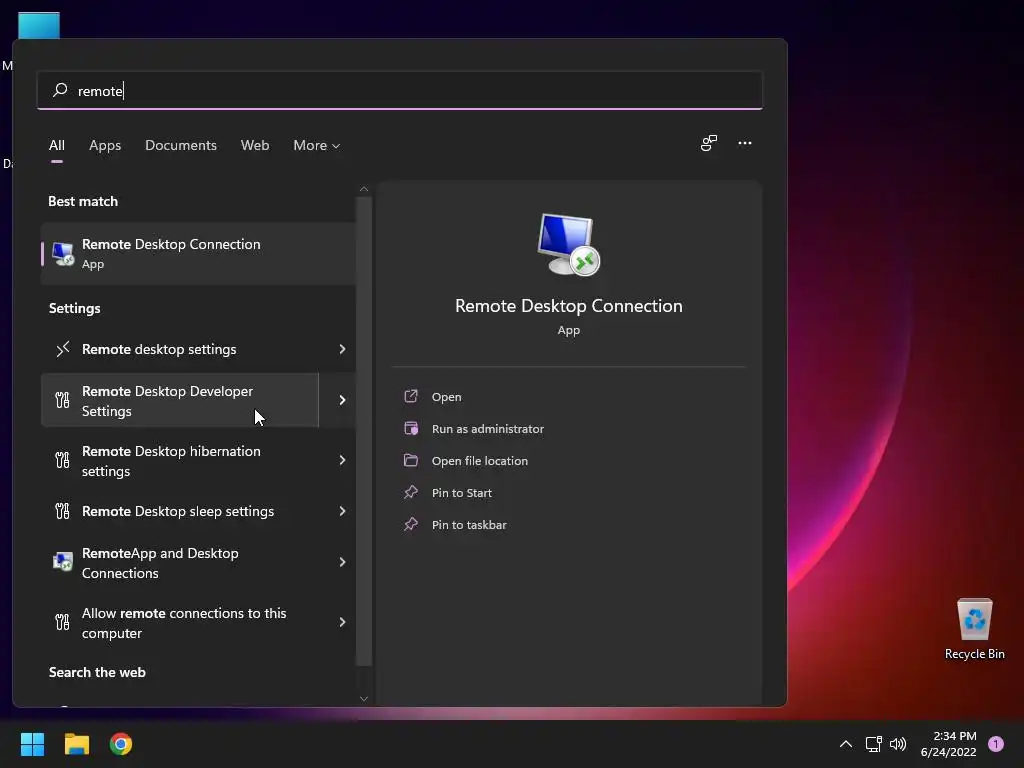Image resolution: width=1024 pixels, height=768 pixels.
Task: Open Remote Desktop Developer Settings result
Action: point(180,400)
